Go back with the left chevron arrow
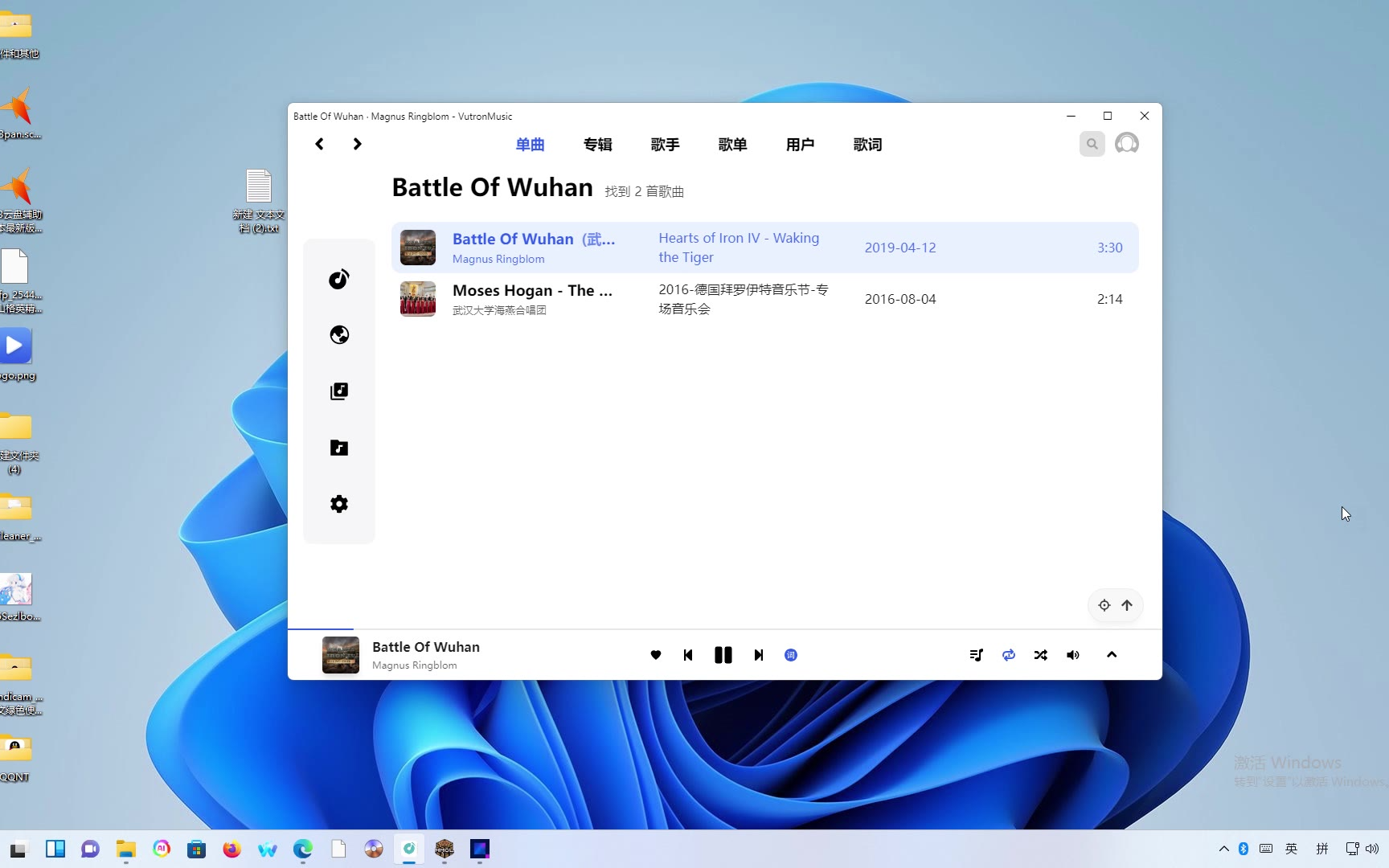 click(x=319, y=144)
